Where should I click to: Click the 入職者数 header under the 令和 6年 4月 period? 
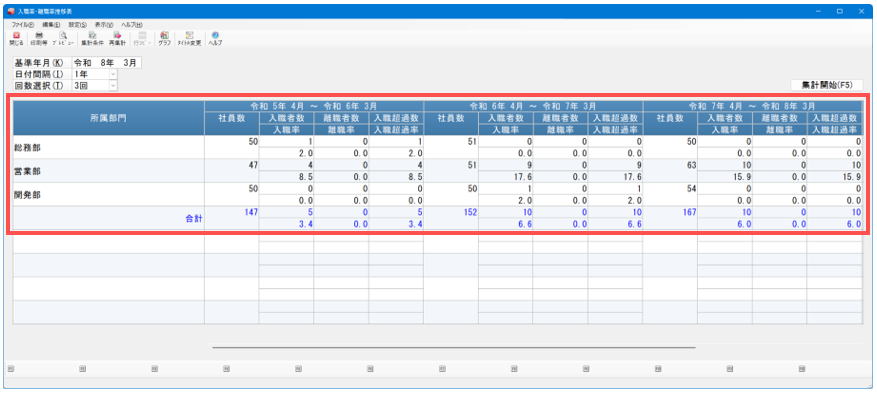pyautogui.click(x=505, y=118)
